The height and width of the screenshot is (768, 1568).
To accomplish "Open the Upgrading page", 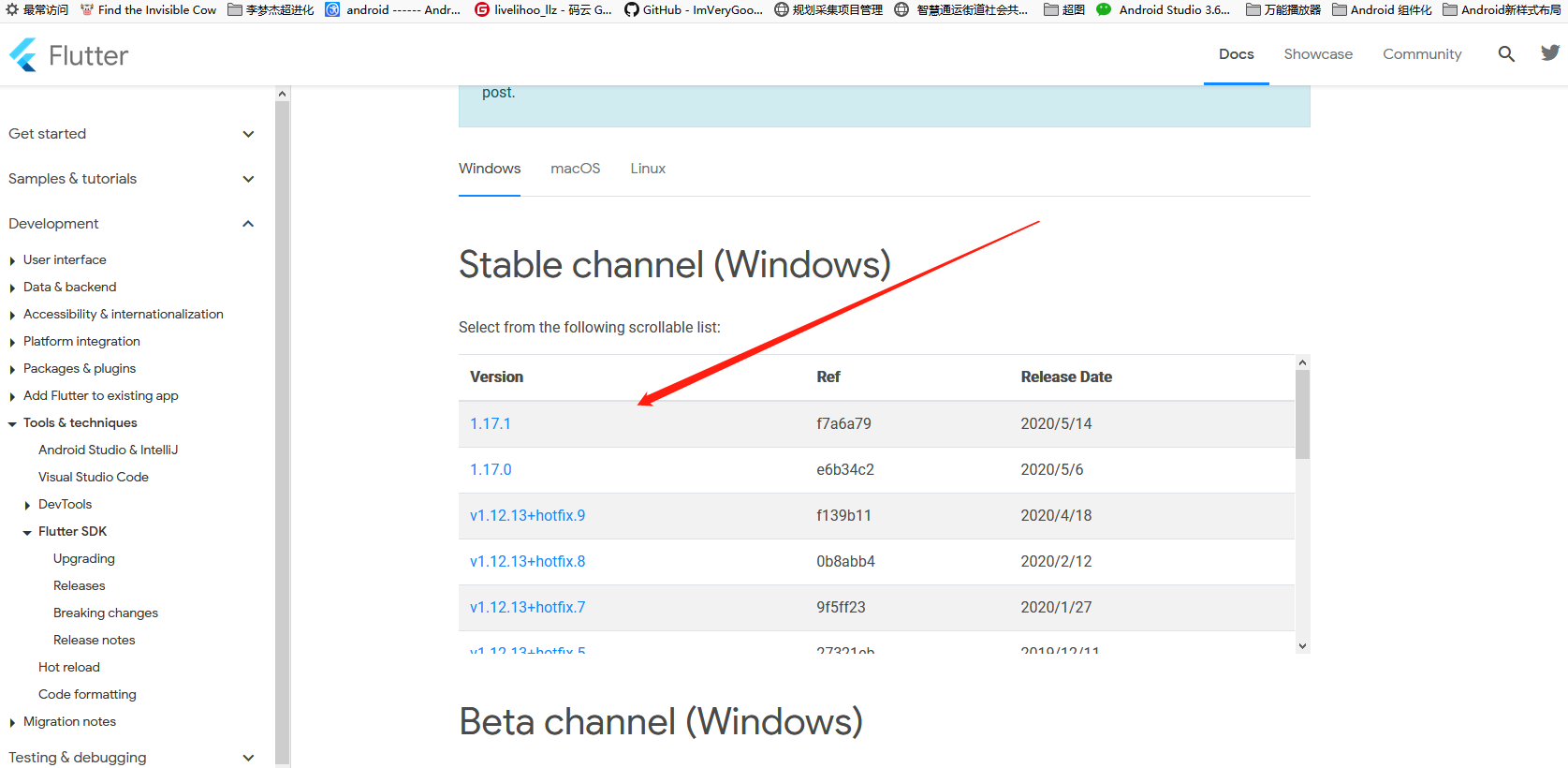I will click(84, 558).
